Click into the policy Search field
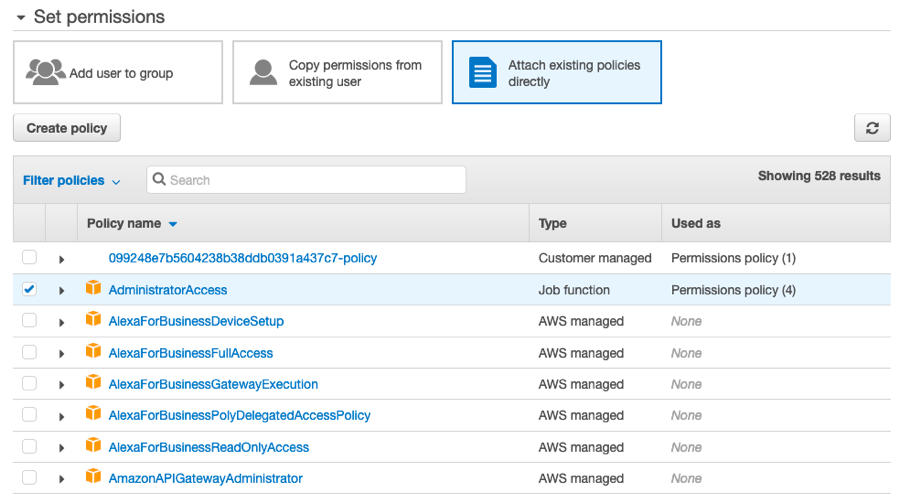The height and width of the screenshot is (502, 899). click(x=306, y=180)
